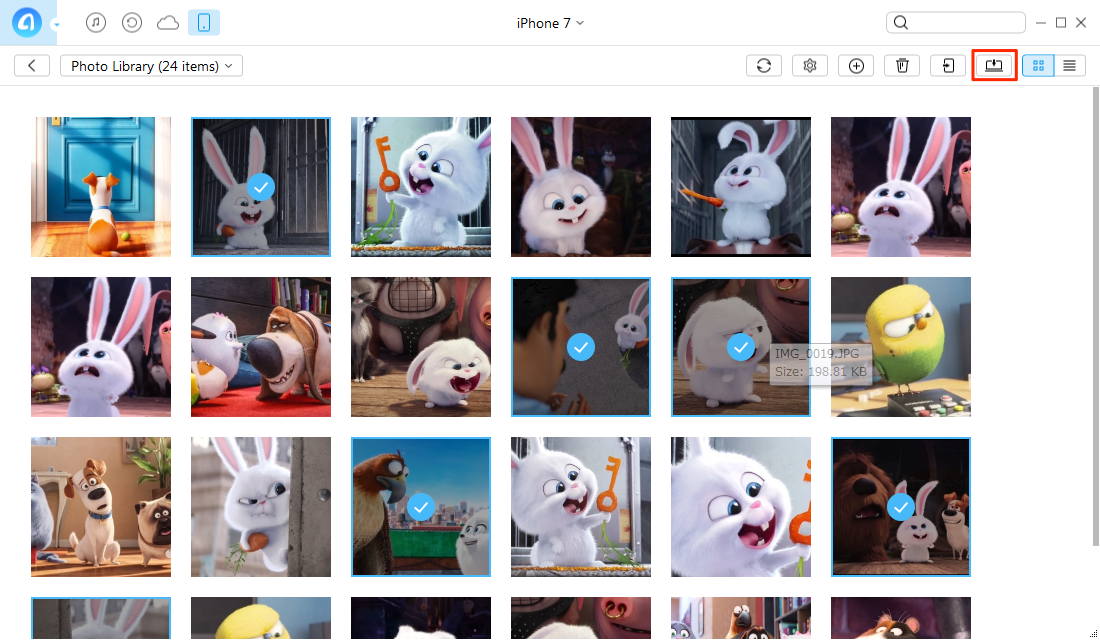Add photos with the plus icon
The width and height of the screenshot is (1100, 640).
tap(856, 66)
